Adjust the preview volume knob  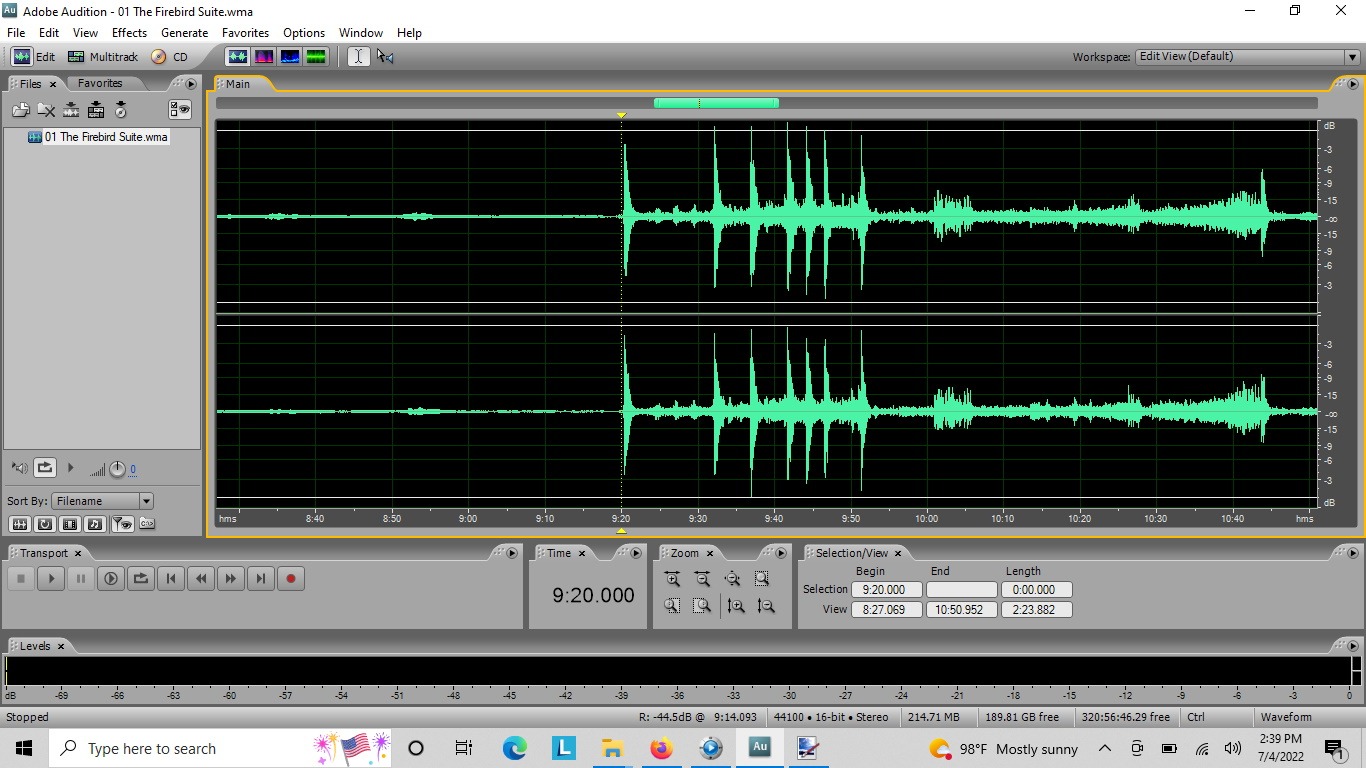(117, 469)
